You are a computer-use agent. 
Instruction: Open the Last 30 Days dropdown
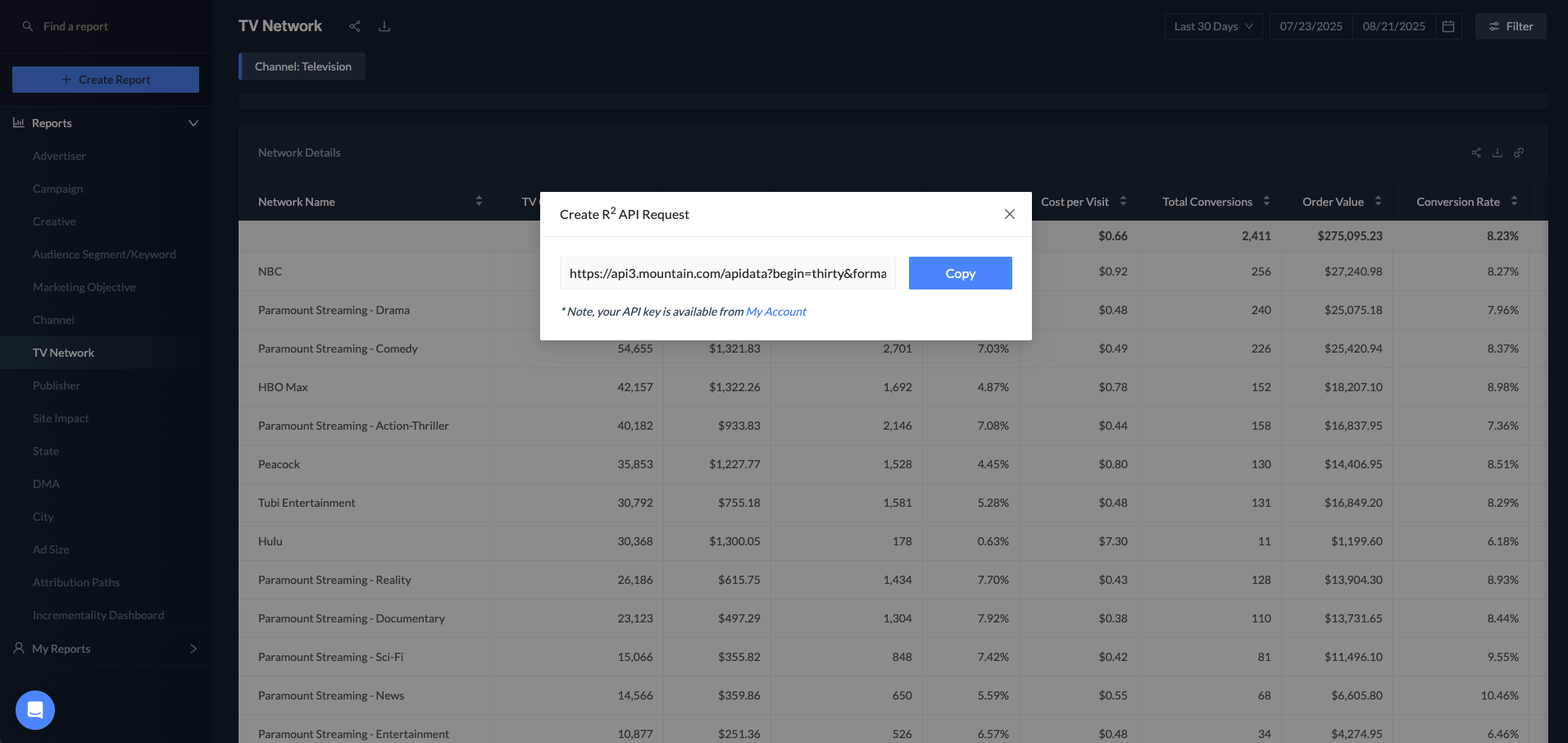pyautogui.click(x=1213, y=26)
